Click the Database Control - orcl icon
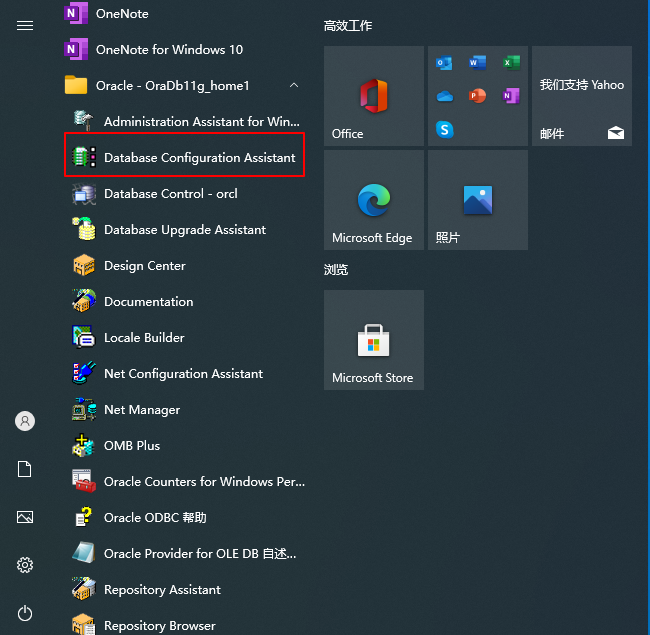This screenshot has height=635, width=650. coord(84,194)
